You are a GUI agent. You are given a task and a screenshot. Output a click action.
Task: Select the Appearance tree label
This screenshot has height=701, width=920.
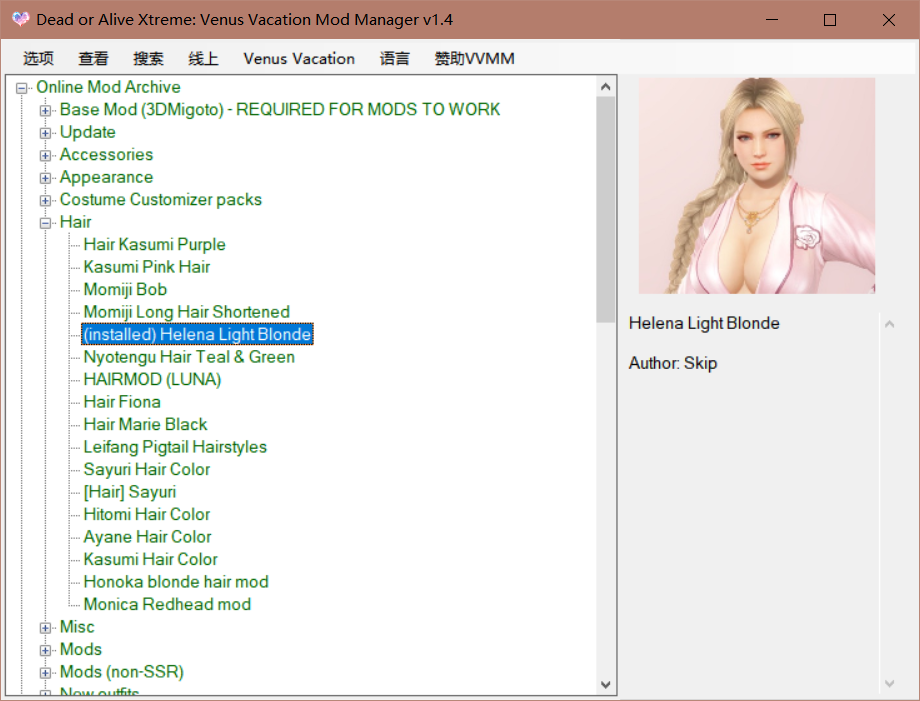pyautogui.click(x=106, y=177)
